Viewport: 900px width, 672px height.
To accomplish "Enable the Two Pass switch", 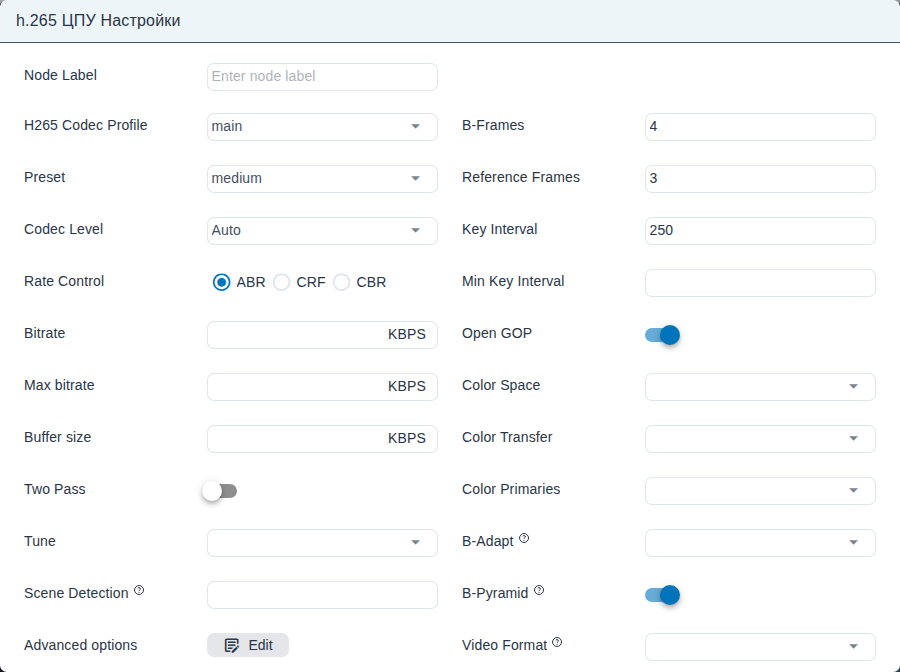I will pos(220,491).
